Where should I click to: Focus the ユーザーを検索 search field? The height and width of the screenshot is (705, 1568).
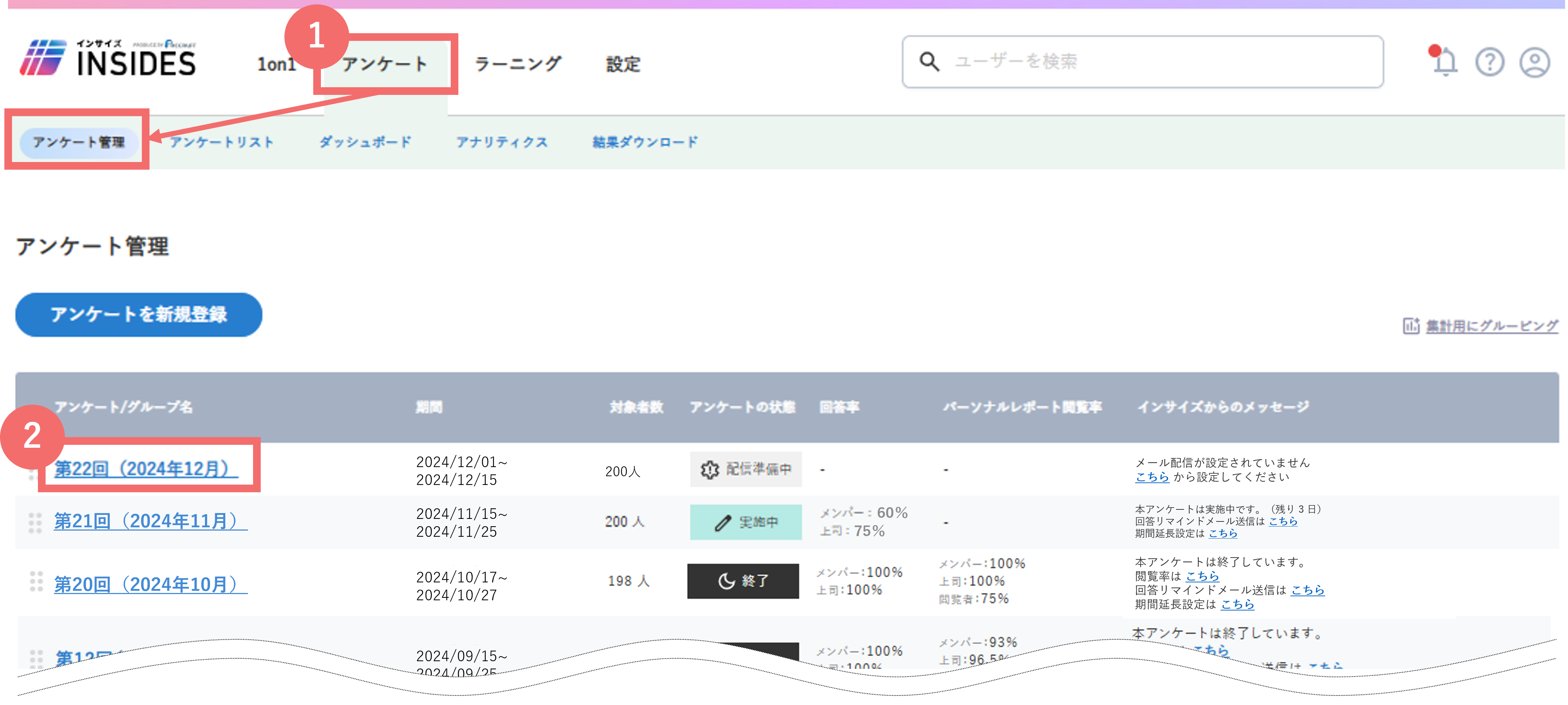(1142, 62)
